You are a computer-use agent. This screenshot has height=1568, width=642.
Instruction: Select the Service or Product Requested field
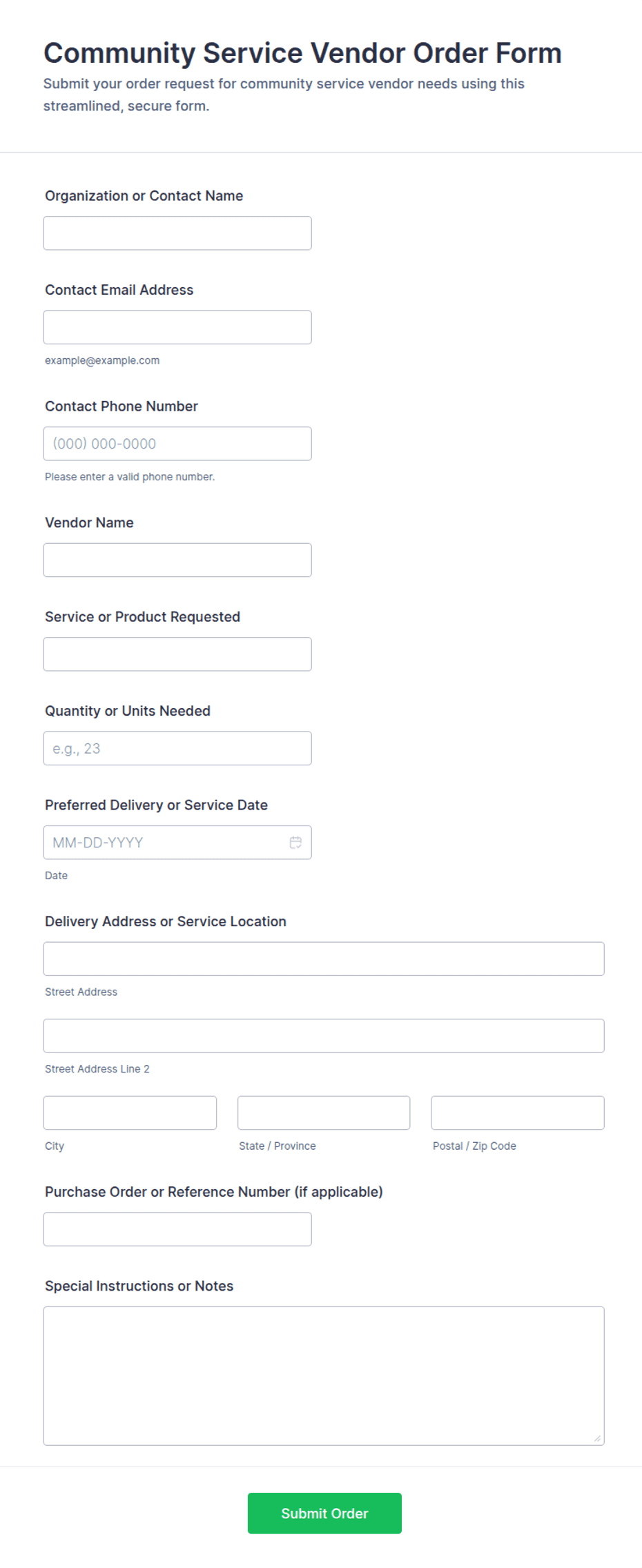click(x=177, y=654)
